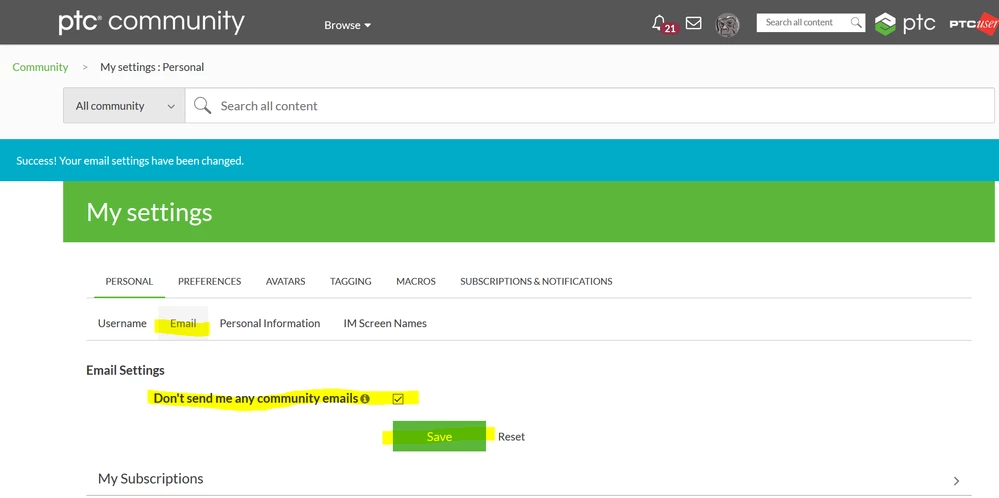Switch to the Personal tab
The width and height of the screenshot is (999, 498).
tap(129, 281)
